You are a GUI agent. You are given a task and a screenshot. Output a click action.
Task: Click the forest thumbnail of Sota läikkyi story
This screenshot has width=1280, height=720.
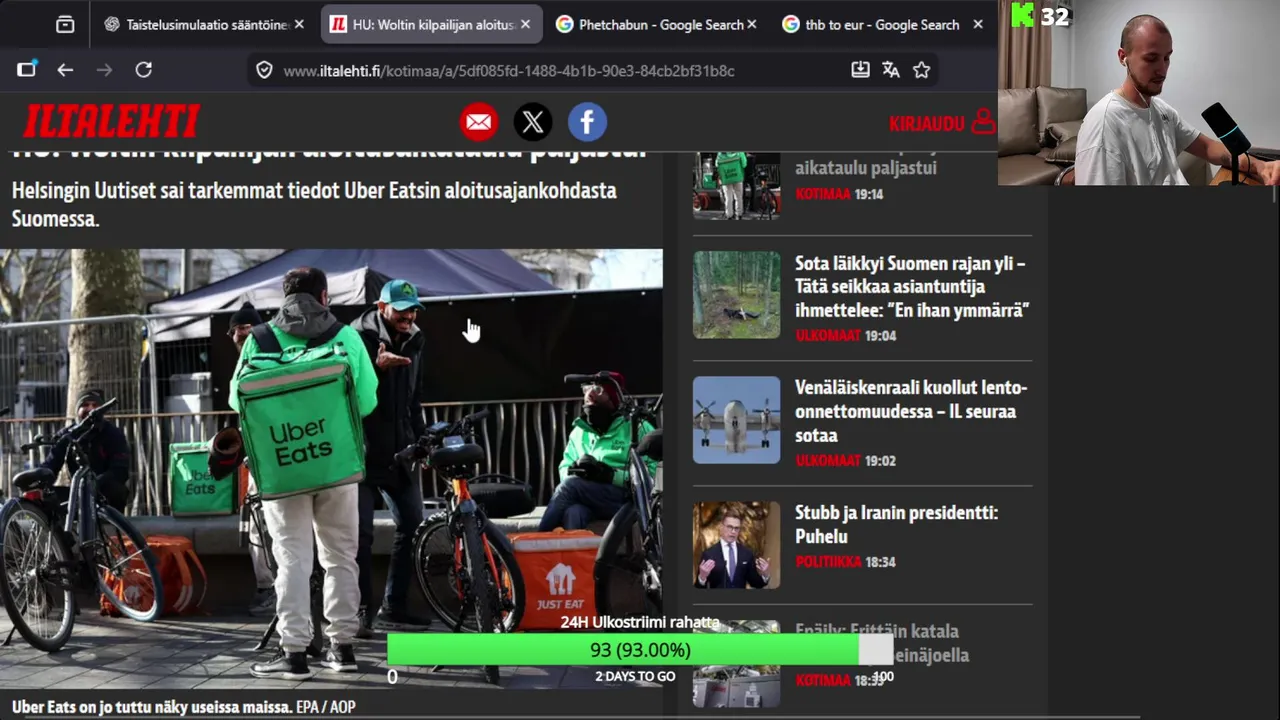(x=737, y=295)
